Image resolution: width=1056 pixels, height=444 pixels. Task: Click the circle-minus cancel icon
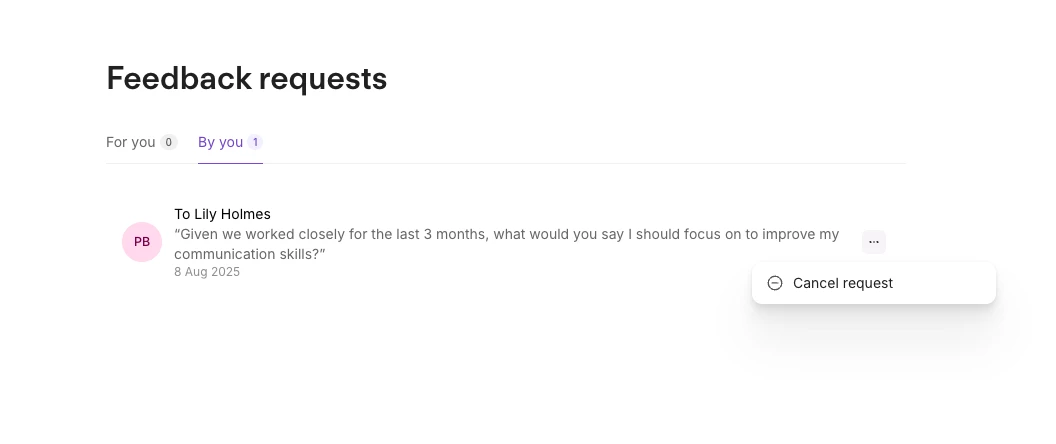pyautogui.click(x=775, y=283)
